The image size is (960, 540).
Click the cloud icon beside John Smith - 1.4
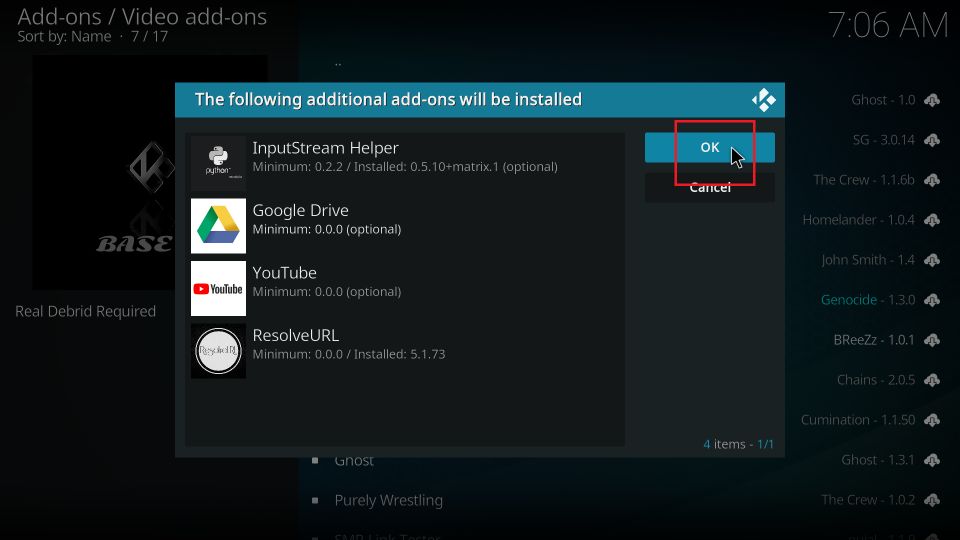click(x=932, y=260)
